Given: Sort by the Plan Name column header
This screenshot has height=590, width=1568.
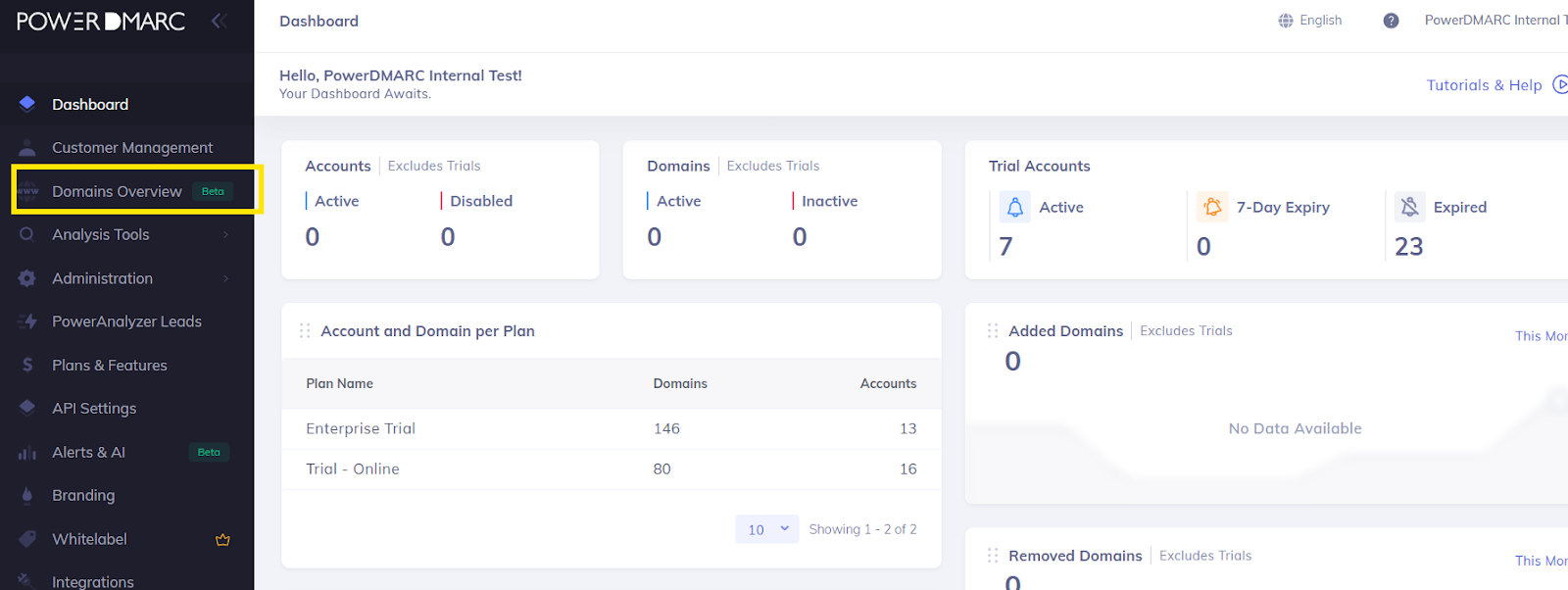Looking at the screenshot, I should click(339, 383).
